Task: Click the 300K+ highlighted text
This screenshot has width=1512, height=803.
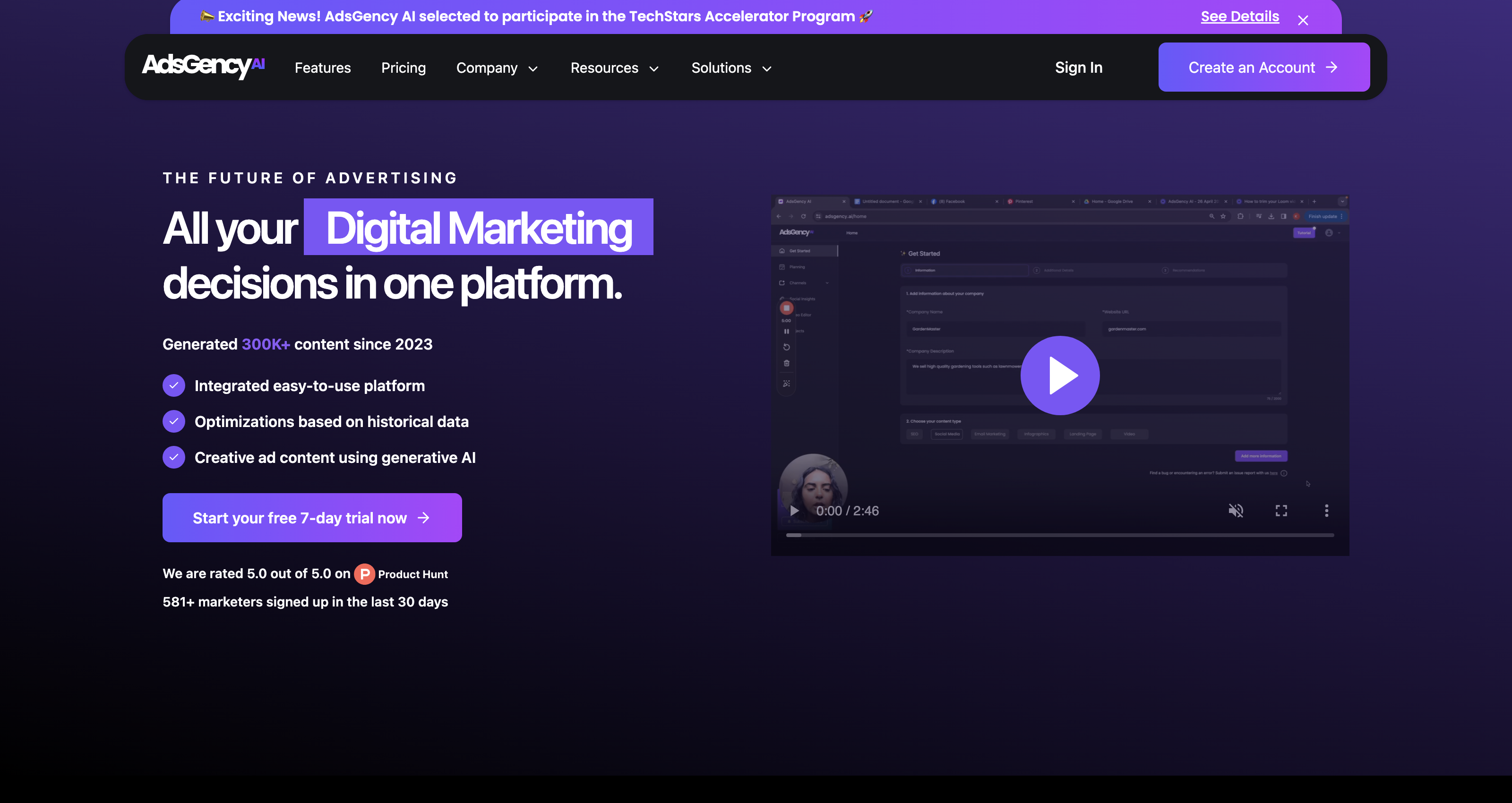Action: pyautogui.click(x=266, y=344)
